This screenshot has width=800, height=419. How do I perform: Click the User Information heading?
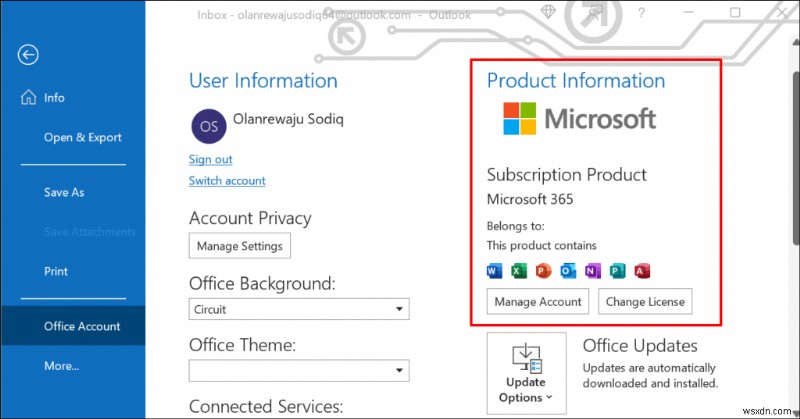pos(263,81)
